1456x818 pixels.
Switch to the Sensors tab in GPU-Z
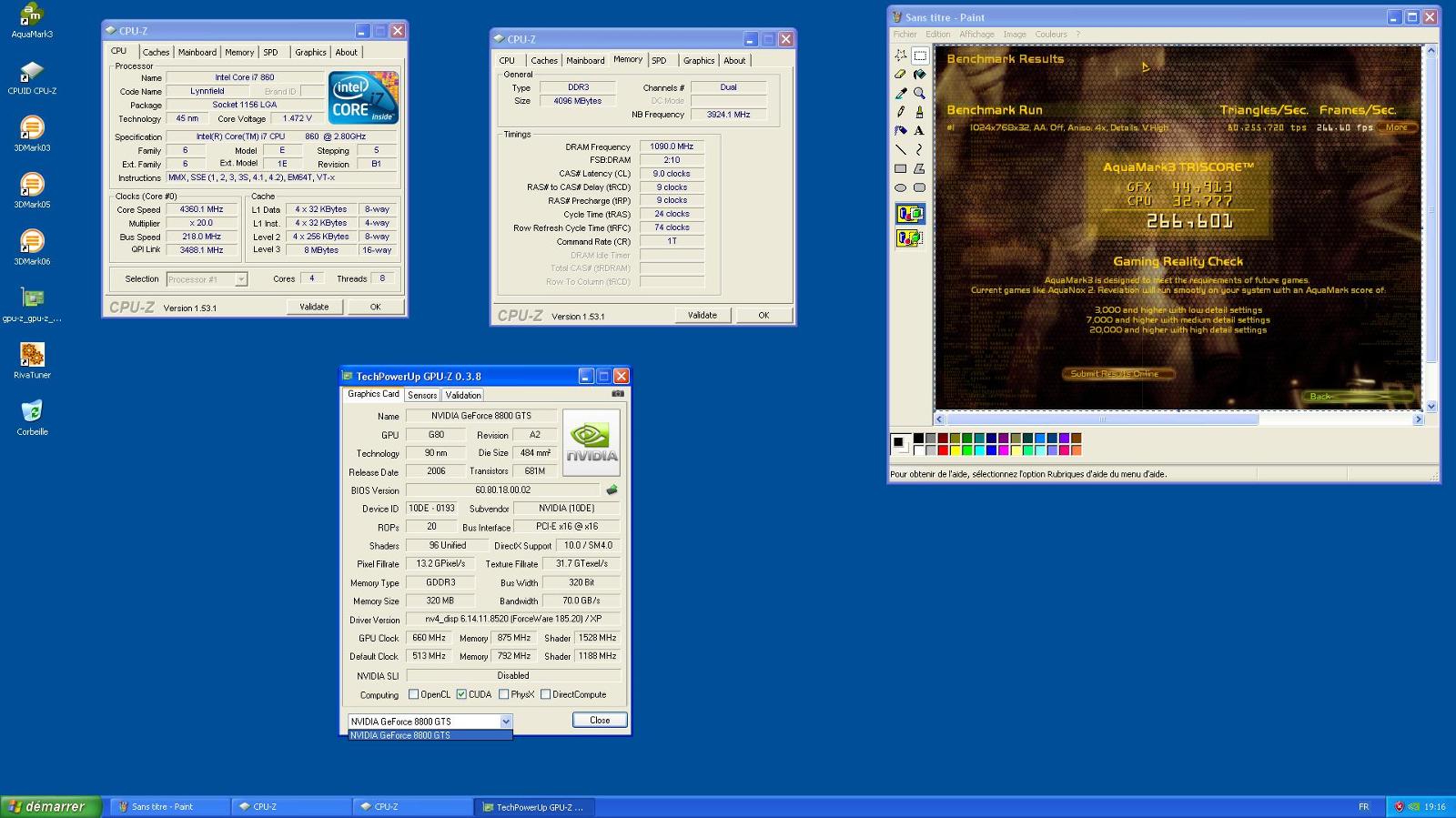(x=422, y=395)
